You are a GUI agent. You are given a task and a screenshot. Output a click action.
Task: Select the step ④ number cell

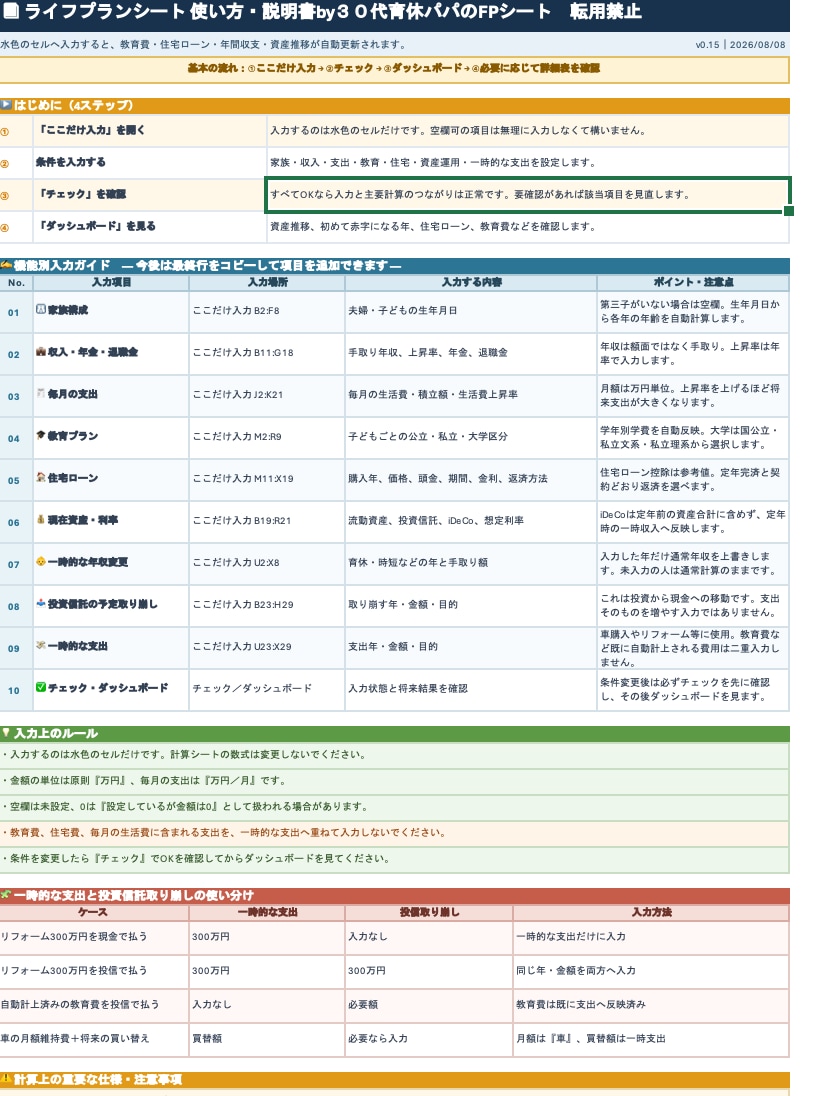point(16,227)
